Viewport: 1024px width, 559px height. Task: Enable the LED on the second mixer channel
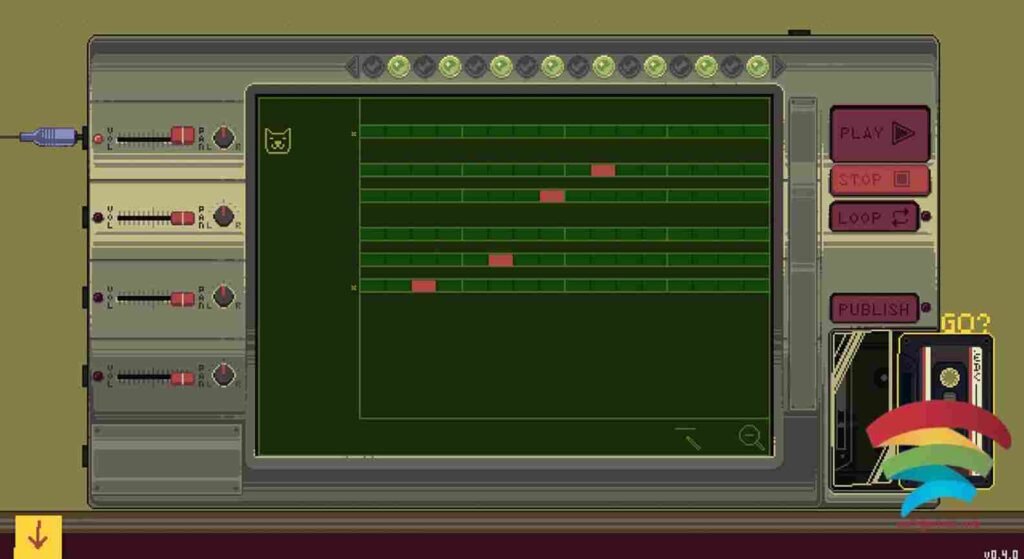pos(98,217)
